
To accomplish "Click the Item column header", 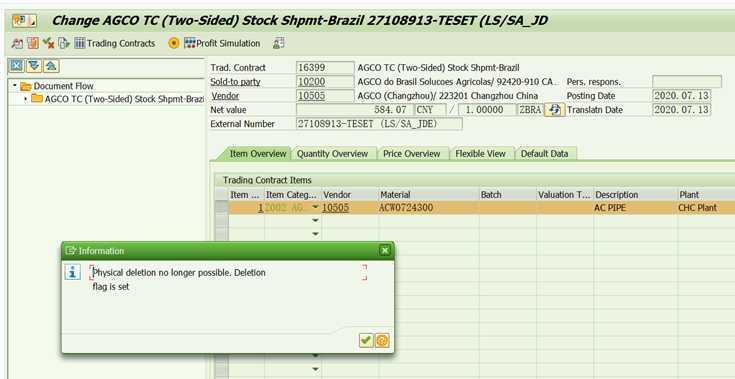I will [x=247, y=194].
